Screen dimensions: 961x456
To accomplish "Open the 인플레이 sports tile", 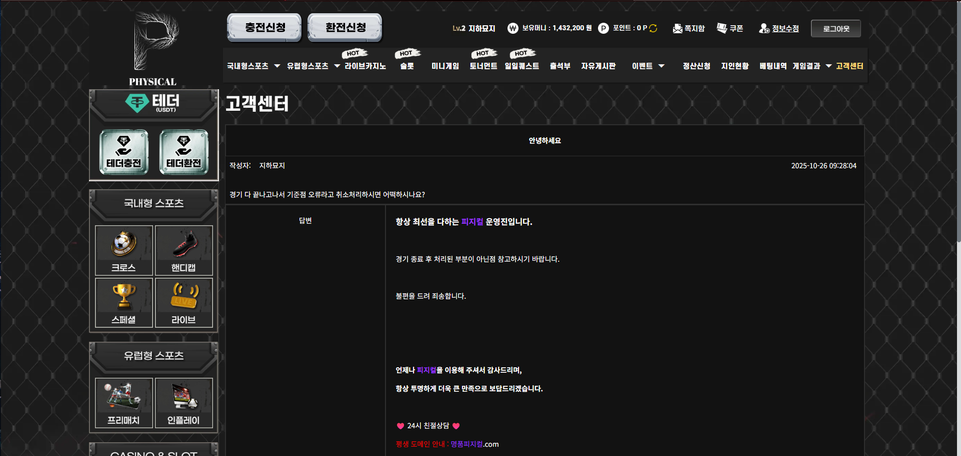I will tap(184, 402).
